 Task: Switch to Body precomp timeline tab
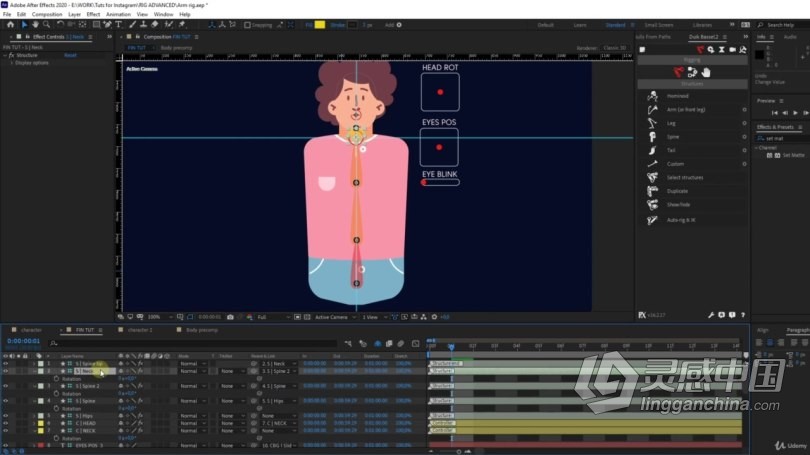tap(202, 330)
